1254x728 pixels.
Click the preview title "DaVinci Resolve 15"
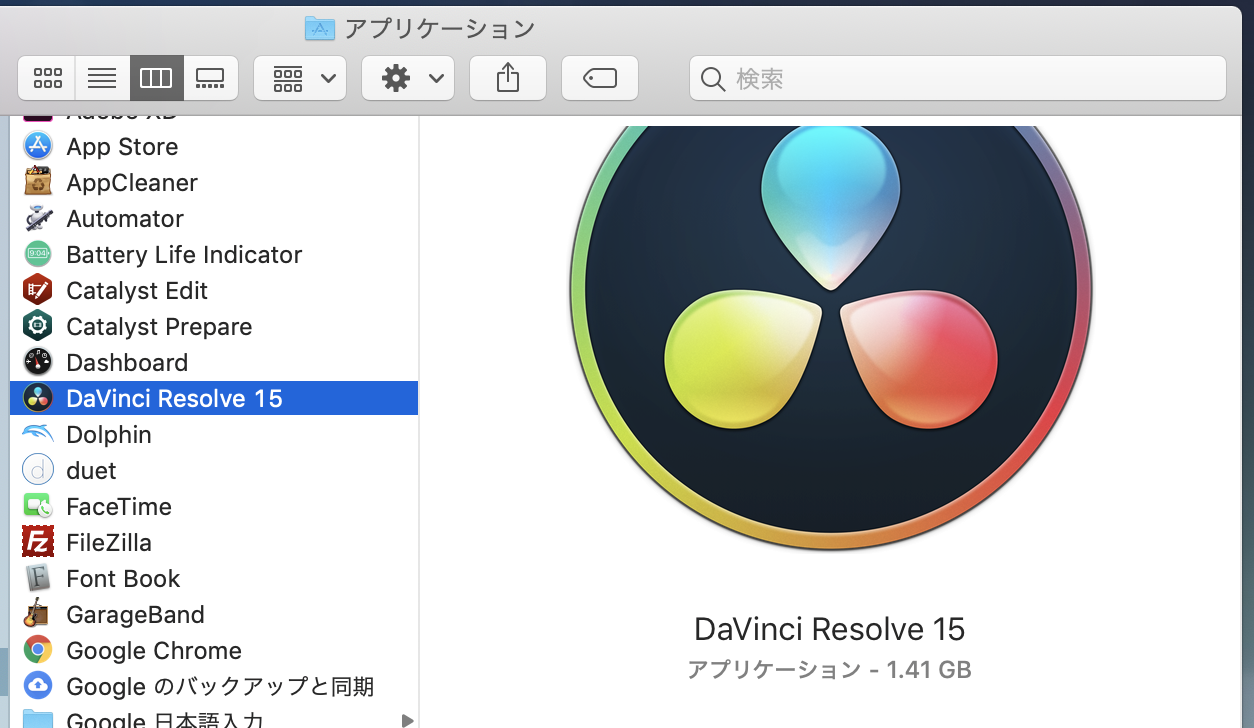click(830, 629)
